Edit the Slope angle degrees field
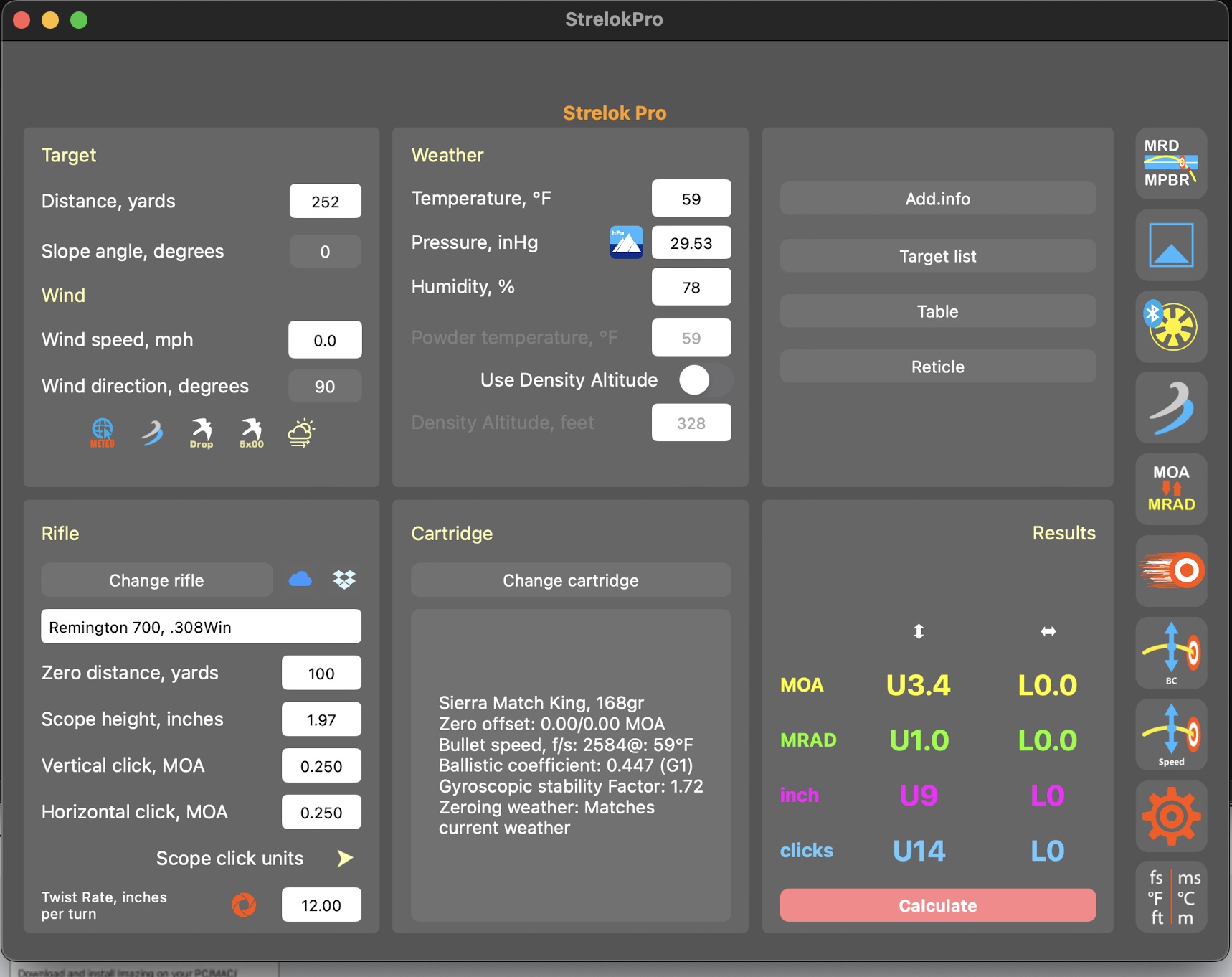The image size is (1232, 977). [x=325, y=252]
